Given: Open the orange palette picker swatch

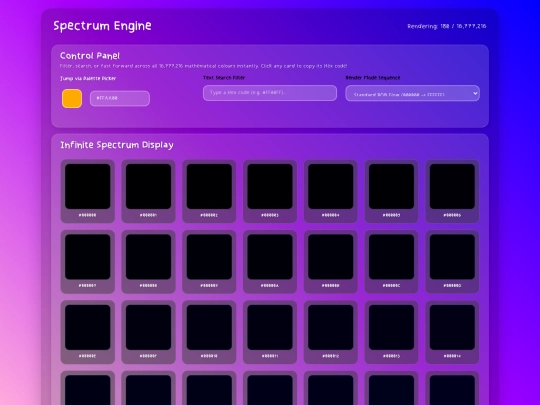Looking at the screenshot, I should (72, 98).
